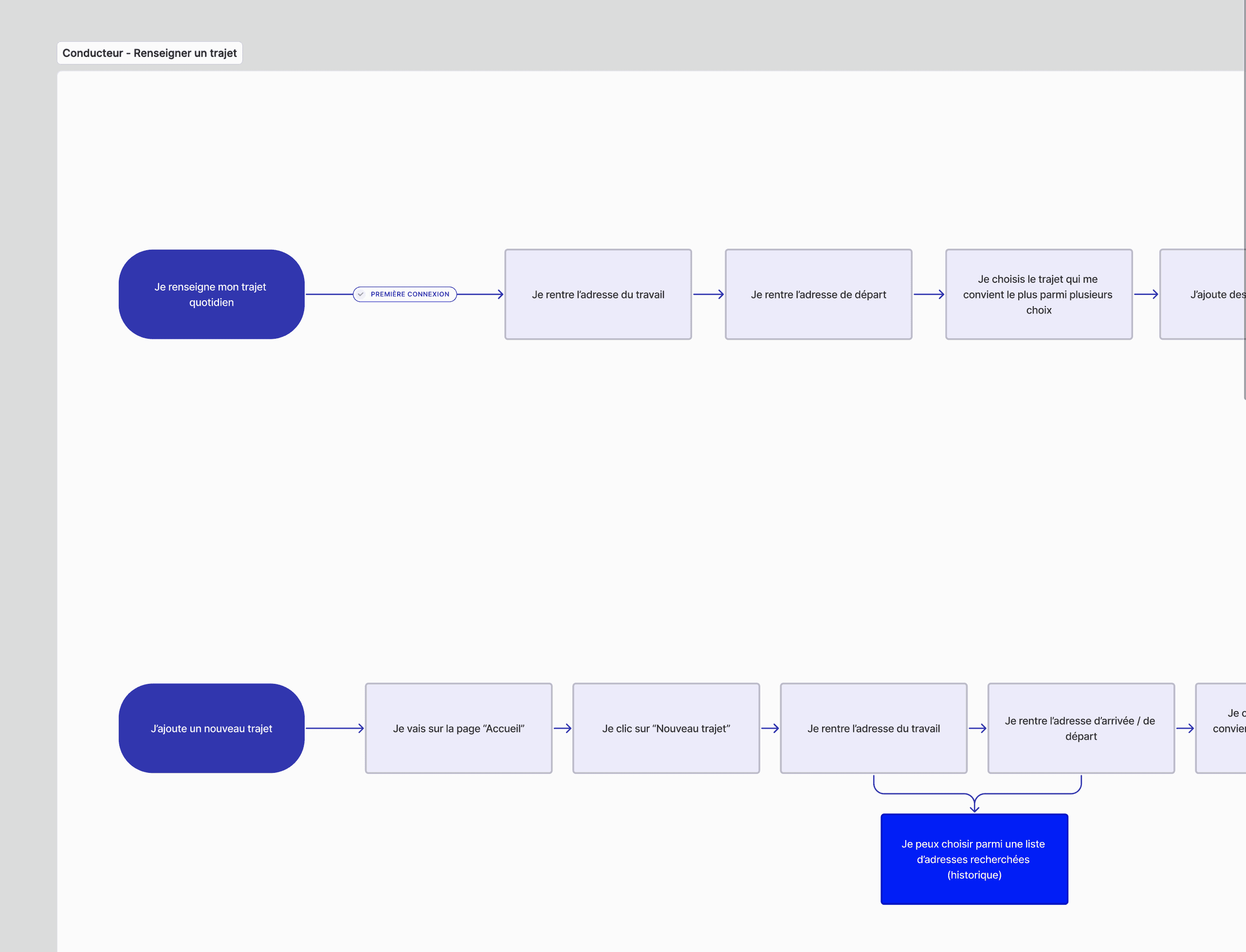
Task: Select 'Je rentre l'adresse d'arrivée / de départ' box
Action: pyautogui.click(x=1081, y=728)
